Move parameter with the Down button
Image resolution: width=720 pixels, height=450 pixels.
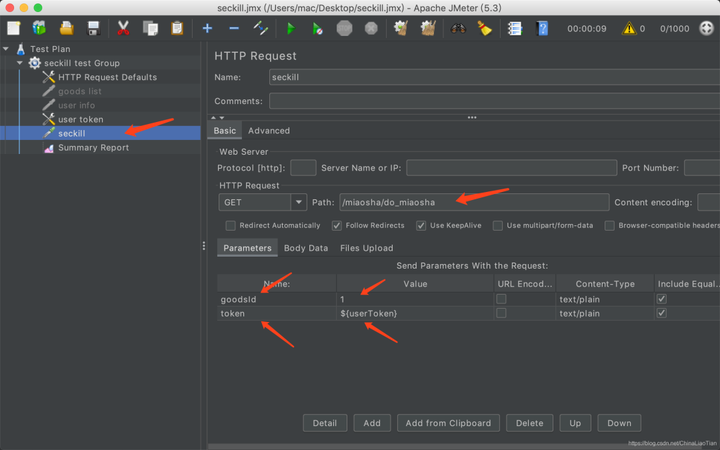pos(619,423)
